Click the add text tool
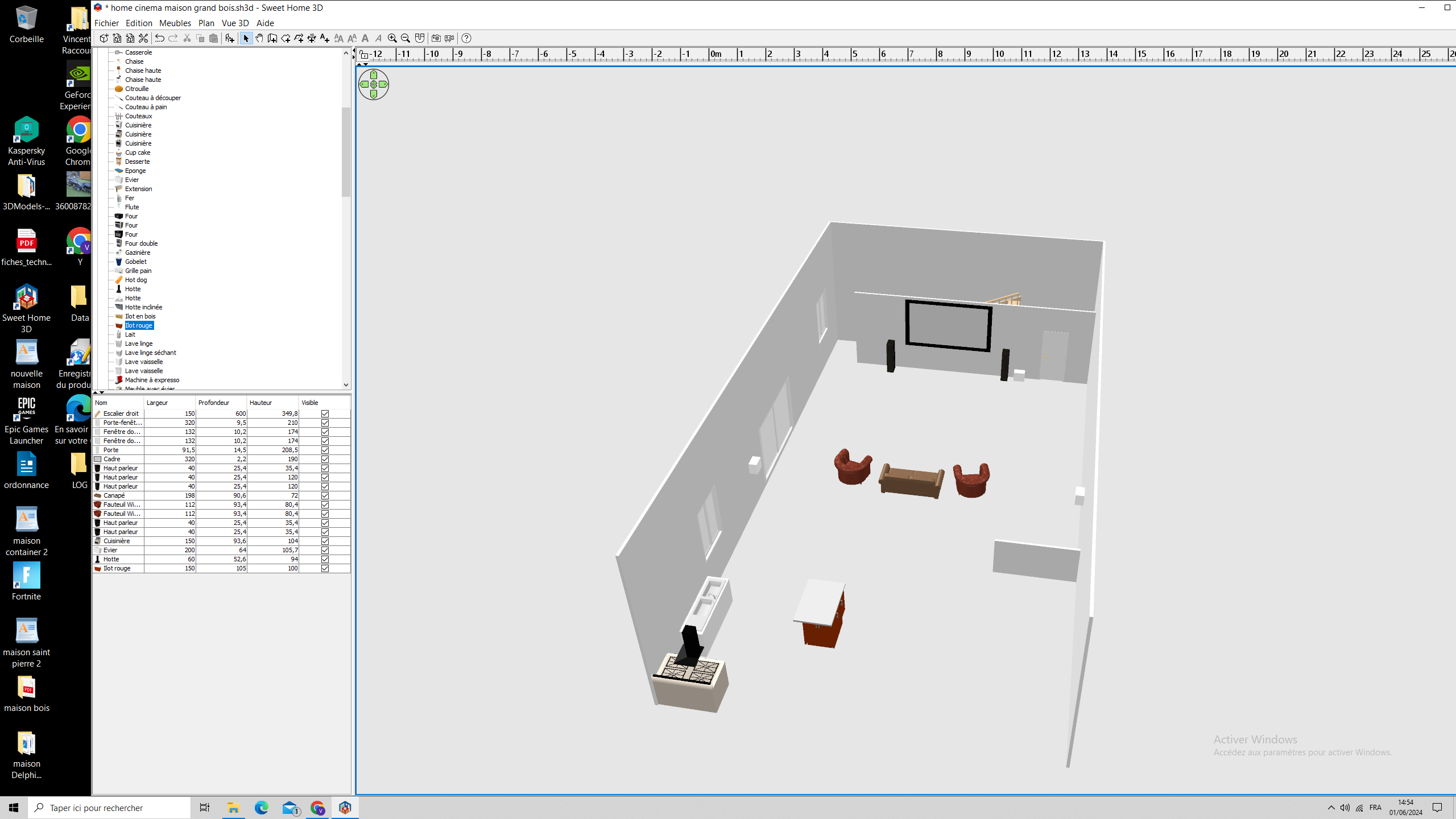 click(x=325, y=38)
